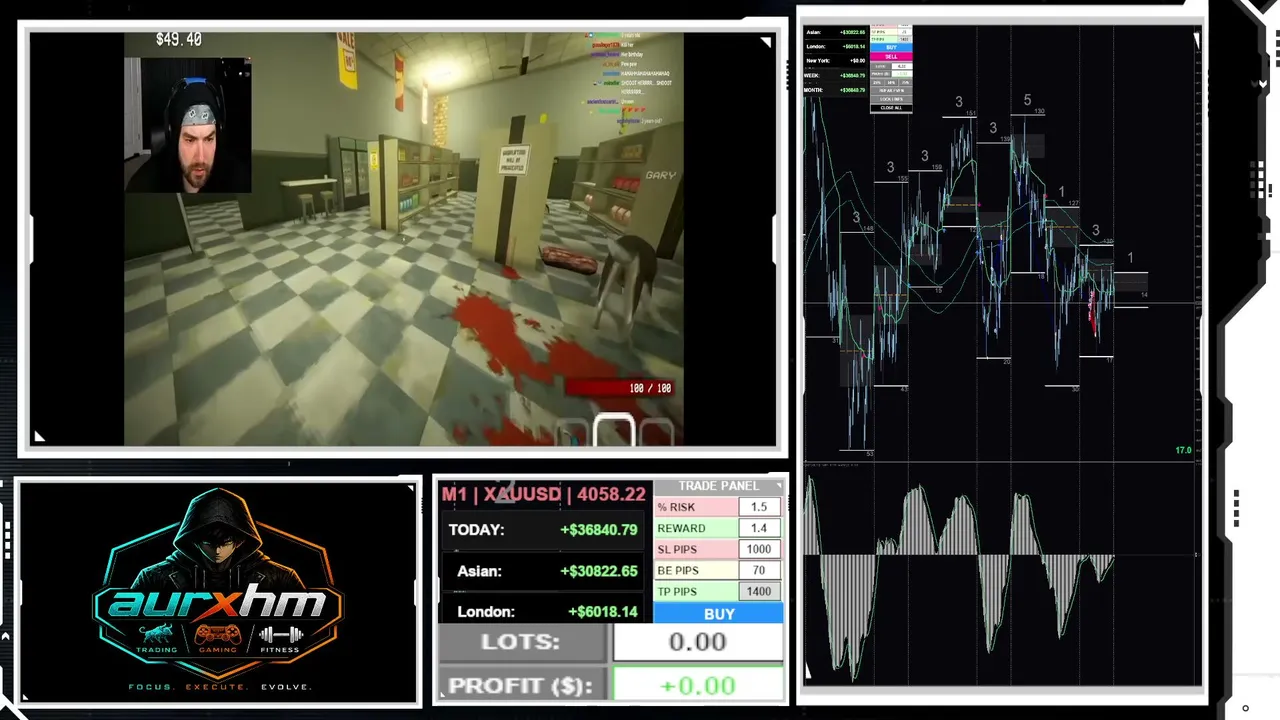Click the white corner arrow at top-right of chart frame

1196,39
